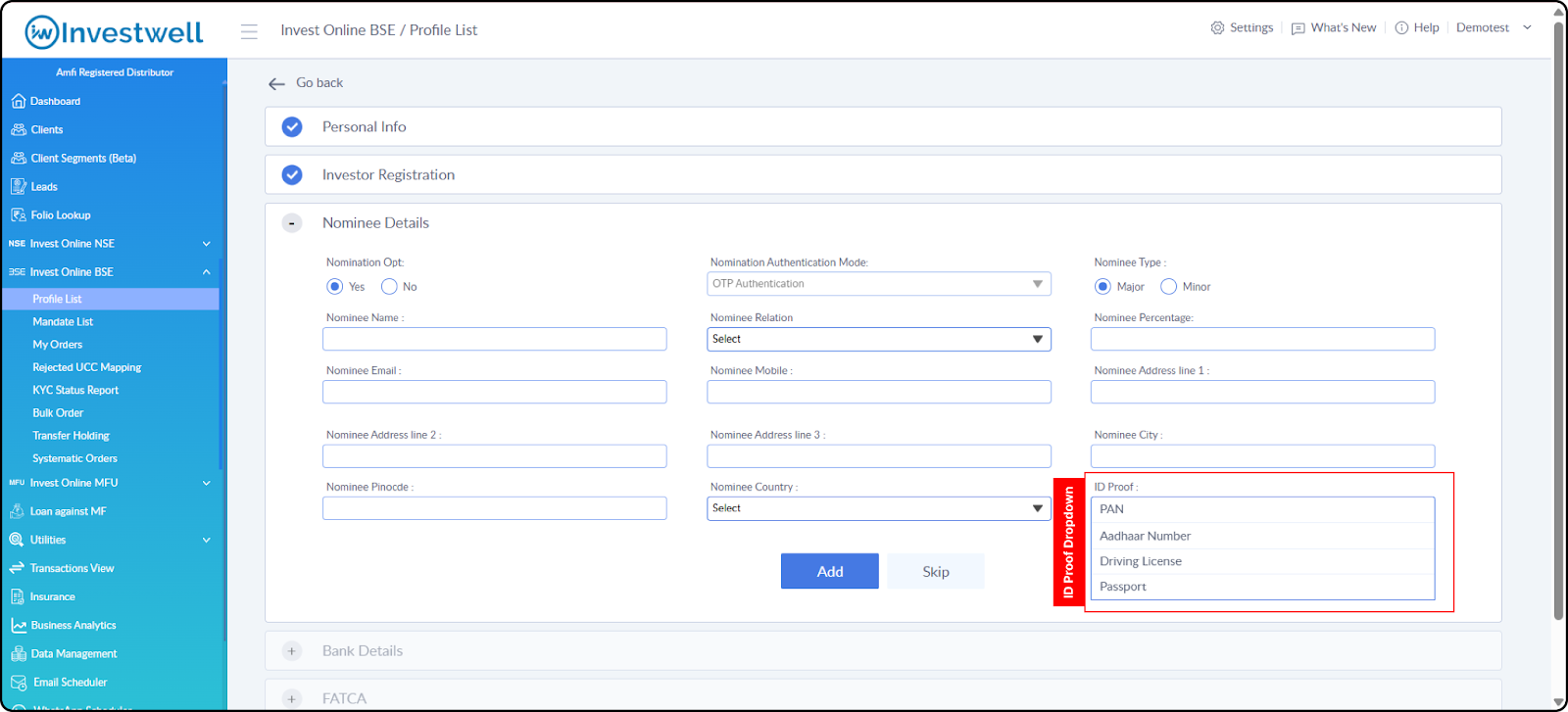This screenshot has width=1568, height=712.
Task: Toggle the hamburger menu icon
Action: [249, 31]
